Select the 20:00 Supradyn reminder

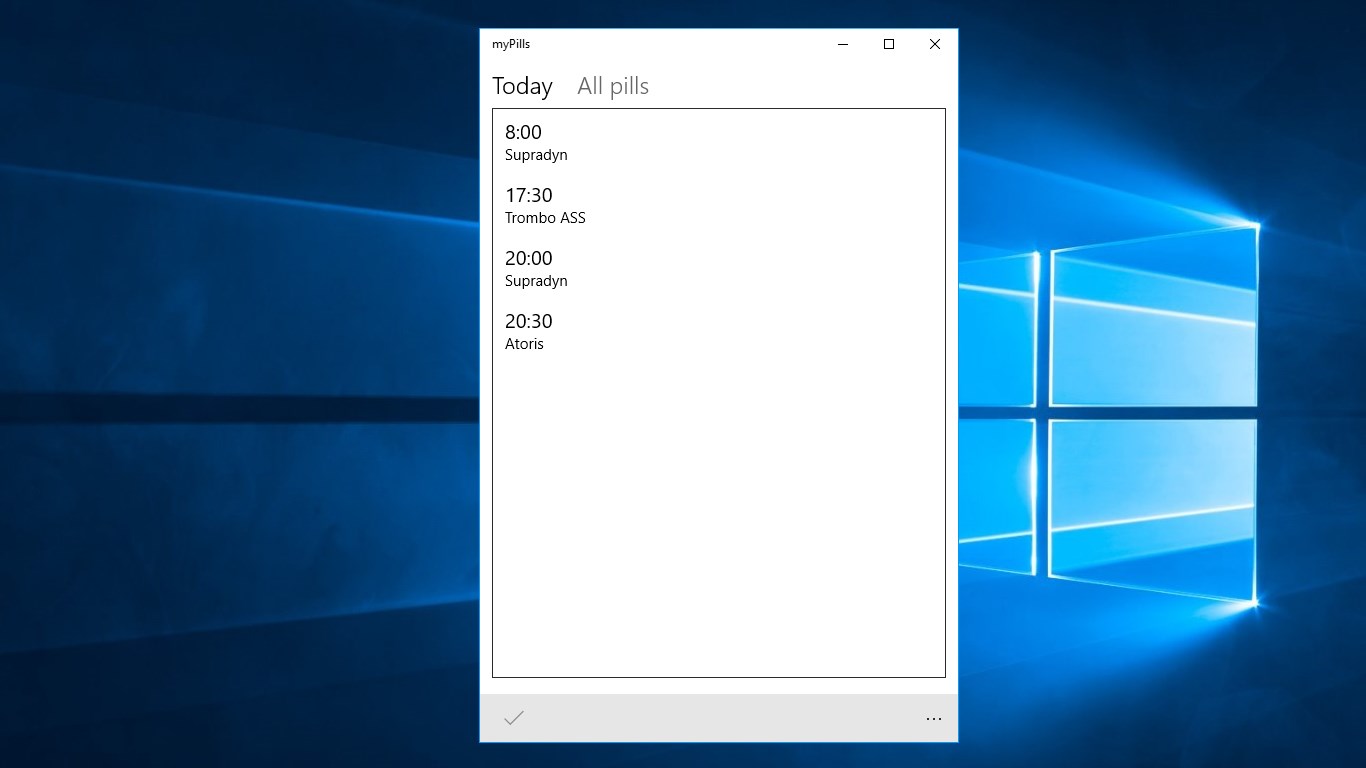point(536,268)
